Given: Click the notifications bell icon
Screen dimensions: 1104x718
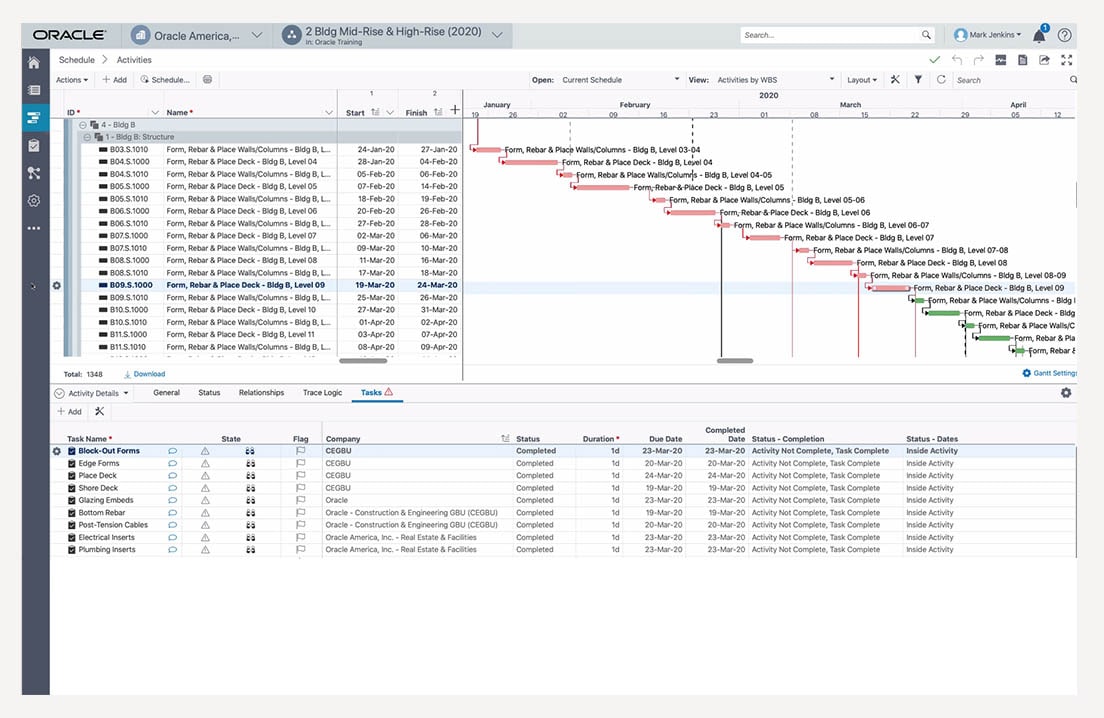Looking at the screenshot, I should point(1039,36).
